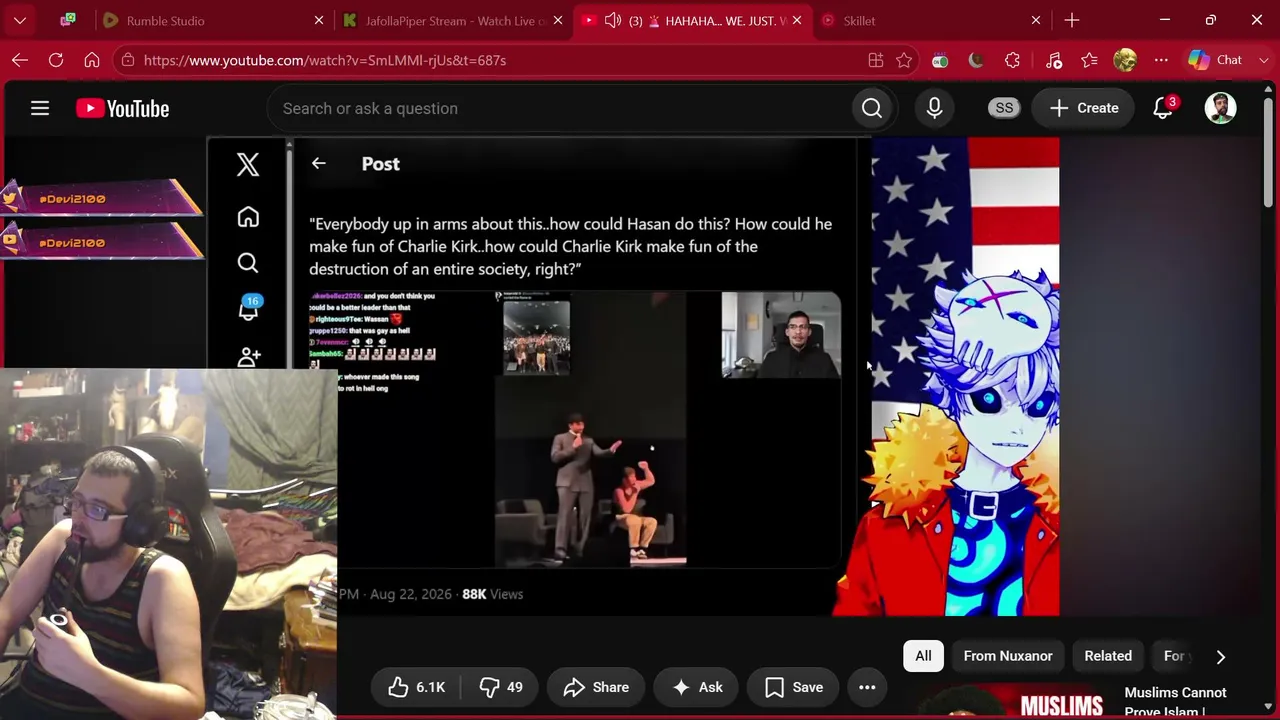
Task: Open the favorites list icon
Action: [x=1090, y=60]
